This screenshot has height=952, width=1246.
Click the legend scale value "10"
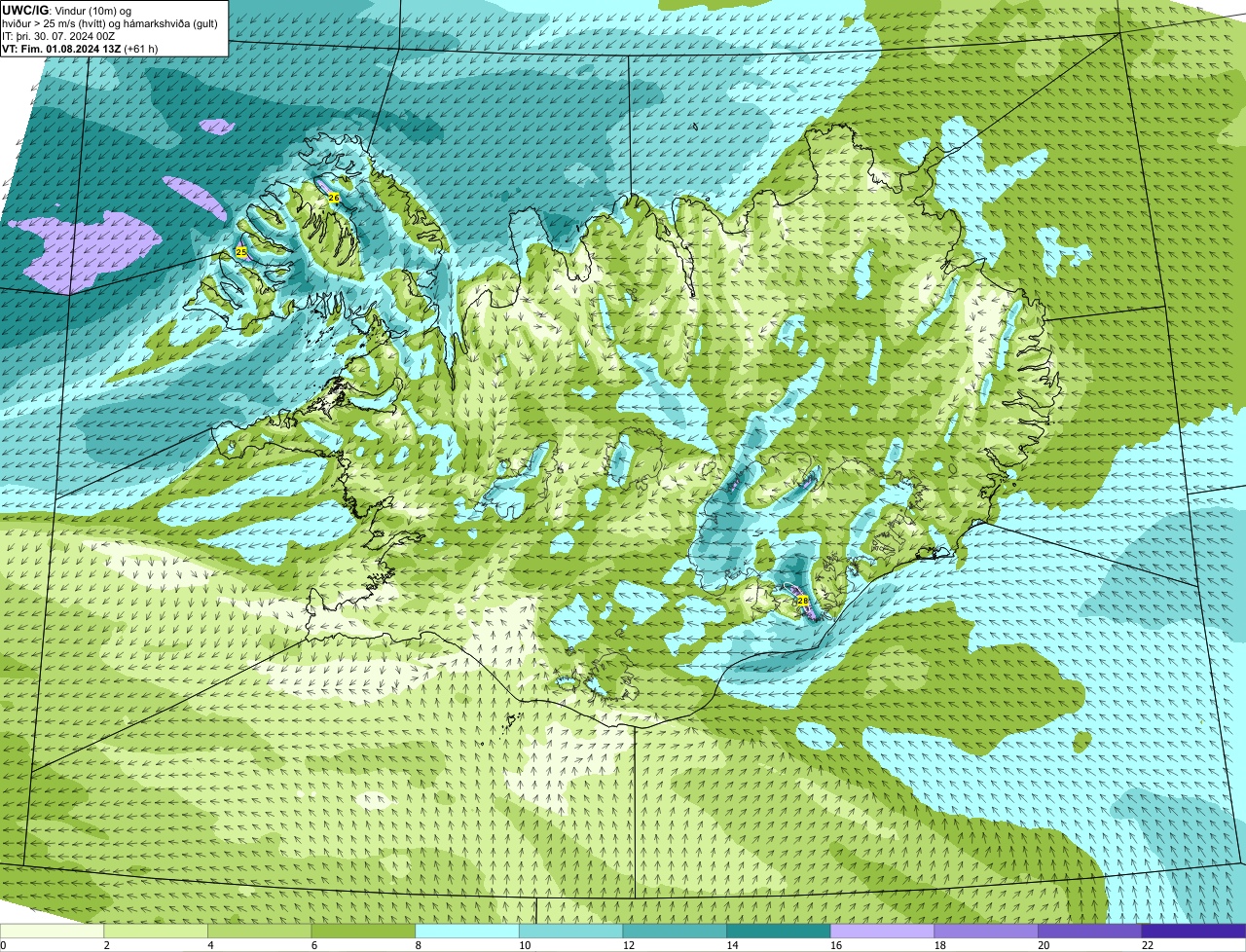coord(525,945)
